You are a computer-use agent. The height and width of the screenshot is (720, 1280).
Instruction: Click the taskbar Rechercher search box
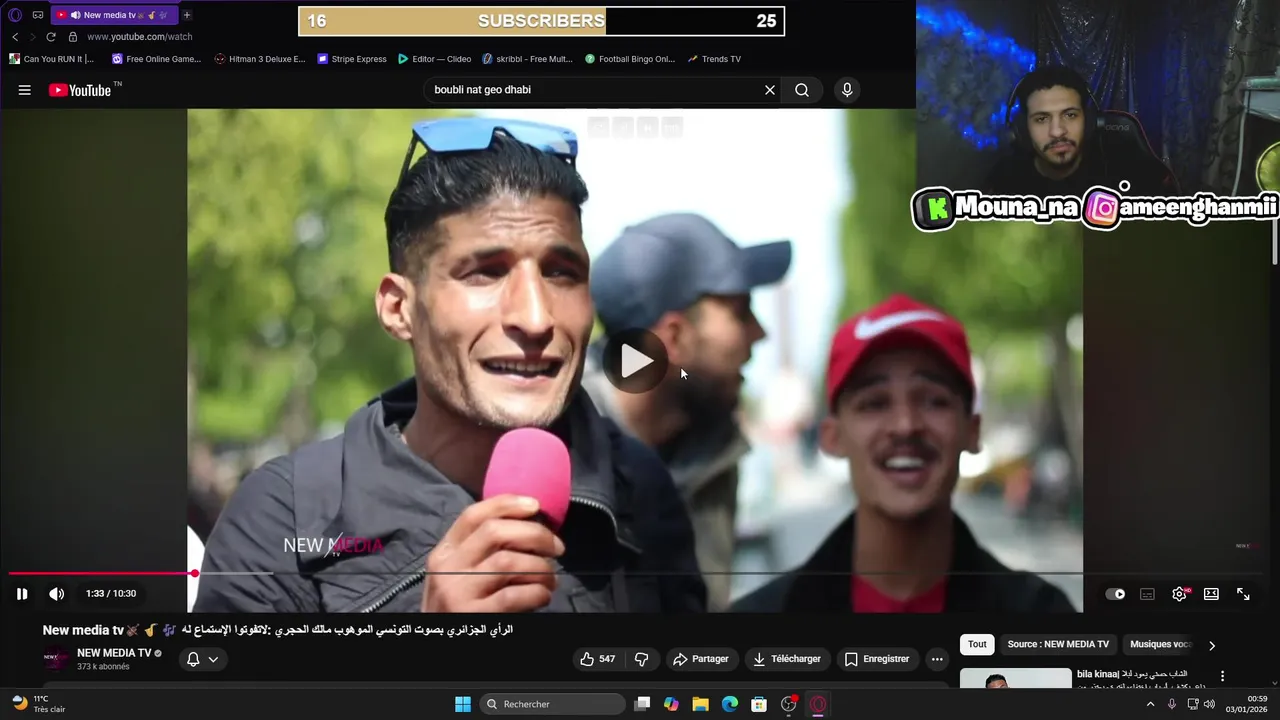point(552,704)
